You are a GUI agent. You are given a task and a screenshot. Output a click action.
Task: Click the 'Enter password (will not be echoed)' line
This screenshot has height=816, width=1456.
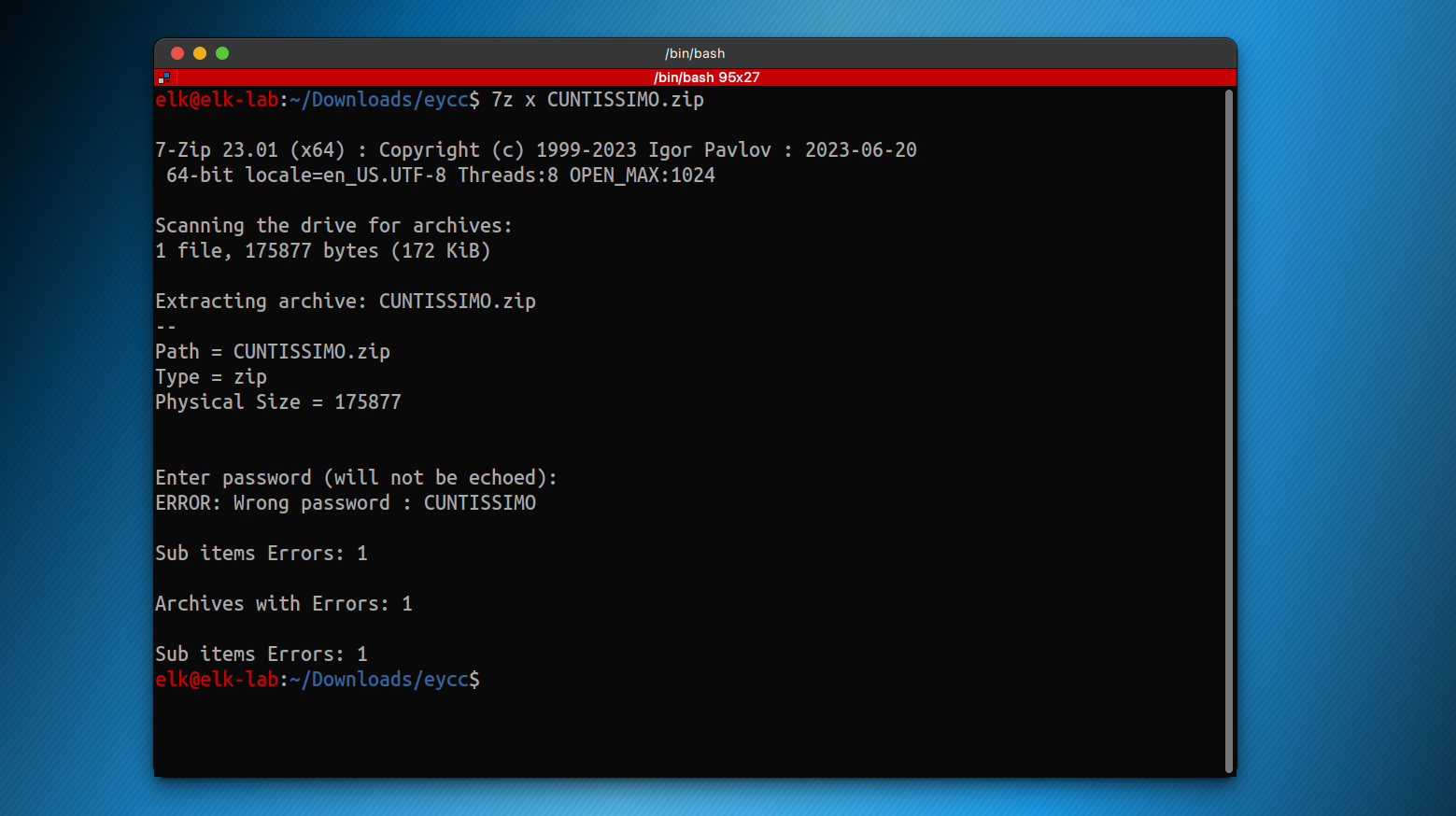pos(355,478)
